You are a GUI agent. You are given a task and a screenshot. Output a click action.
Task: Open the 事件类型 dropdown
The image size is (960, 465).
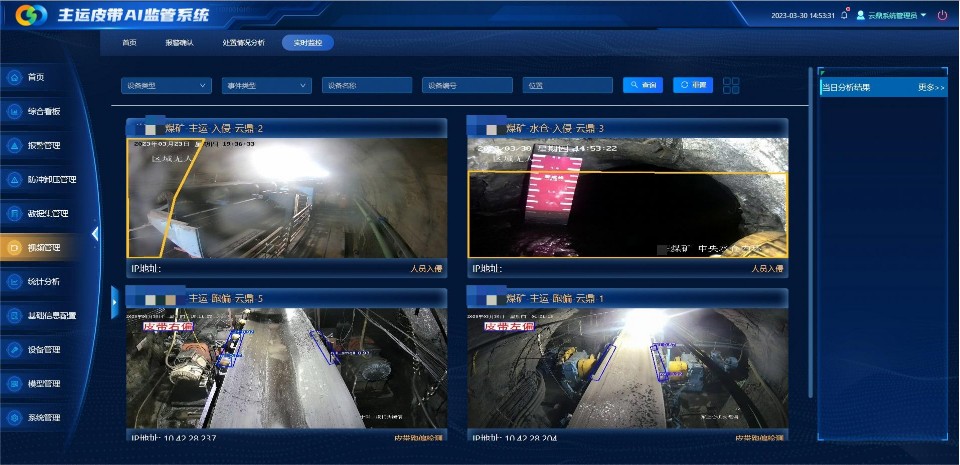[266, 86]
